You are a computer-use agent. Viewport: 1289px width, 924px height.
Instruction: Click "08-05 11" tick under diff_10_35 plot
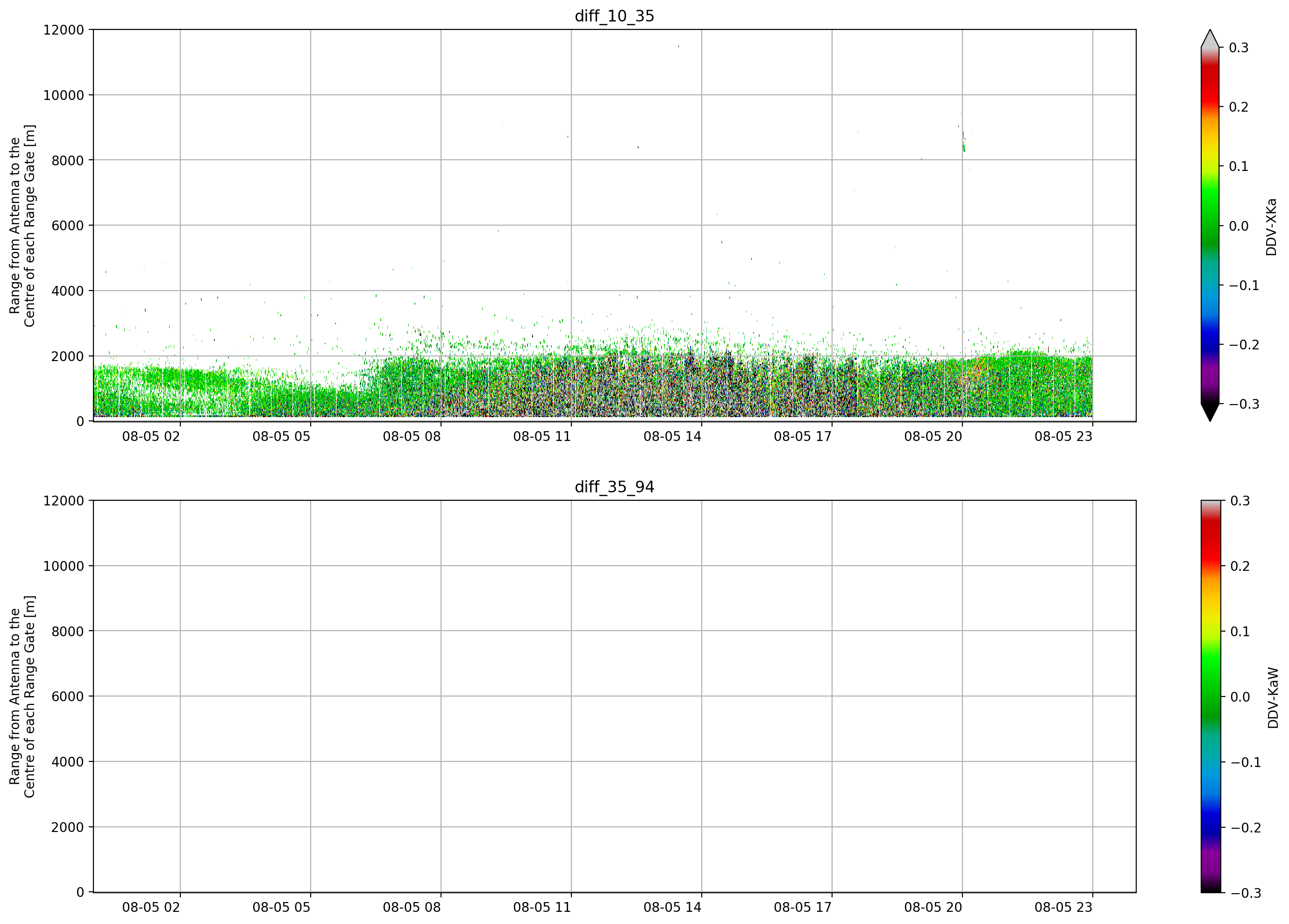[542, 436]
